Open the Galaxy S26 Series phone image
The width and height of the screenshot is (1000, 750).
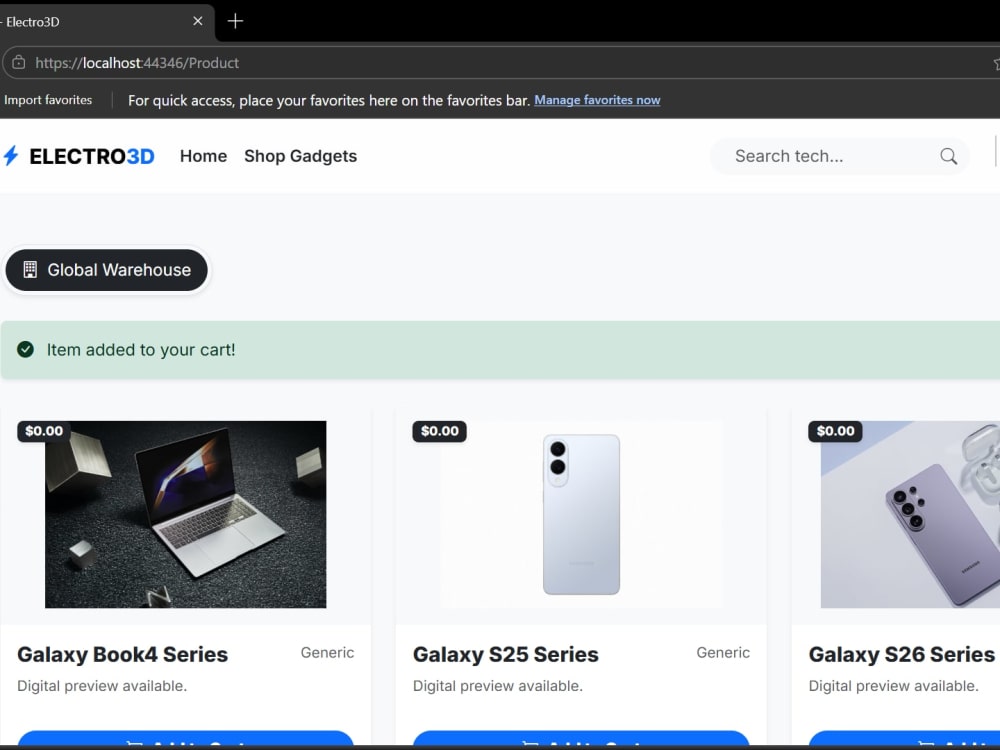(910, 514)
